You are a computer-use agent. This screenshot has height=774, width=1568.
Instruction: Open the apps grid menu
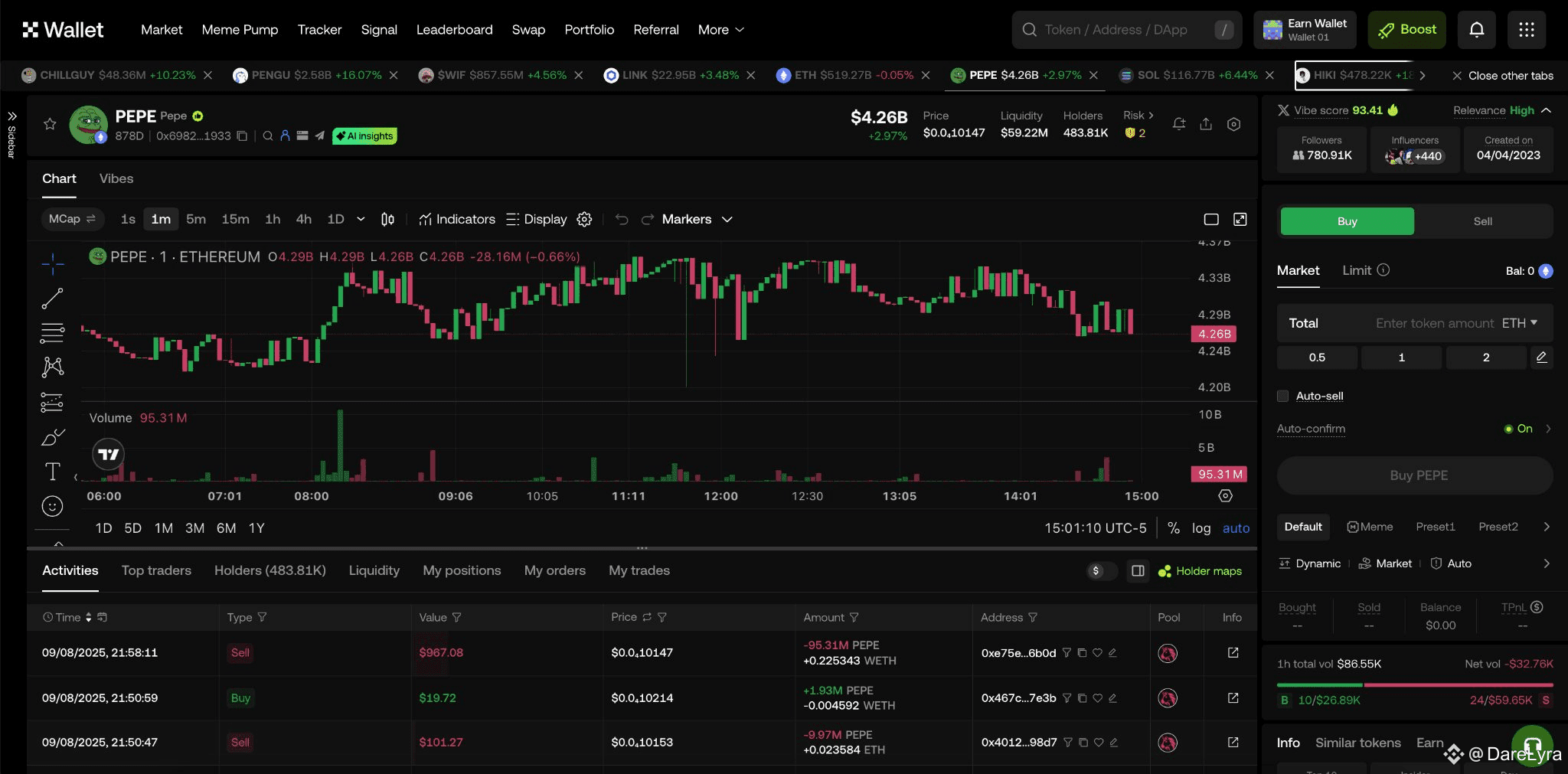click(x=1527, y=30)
